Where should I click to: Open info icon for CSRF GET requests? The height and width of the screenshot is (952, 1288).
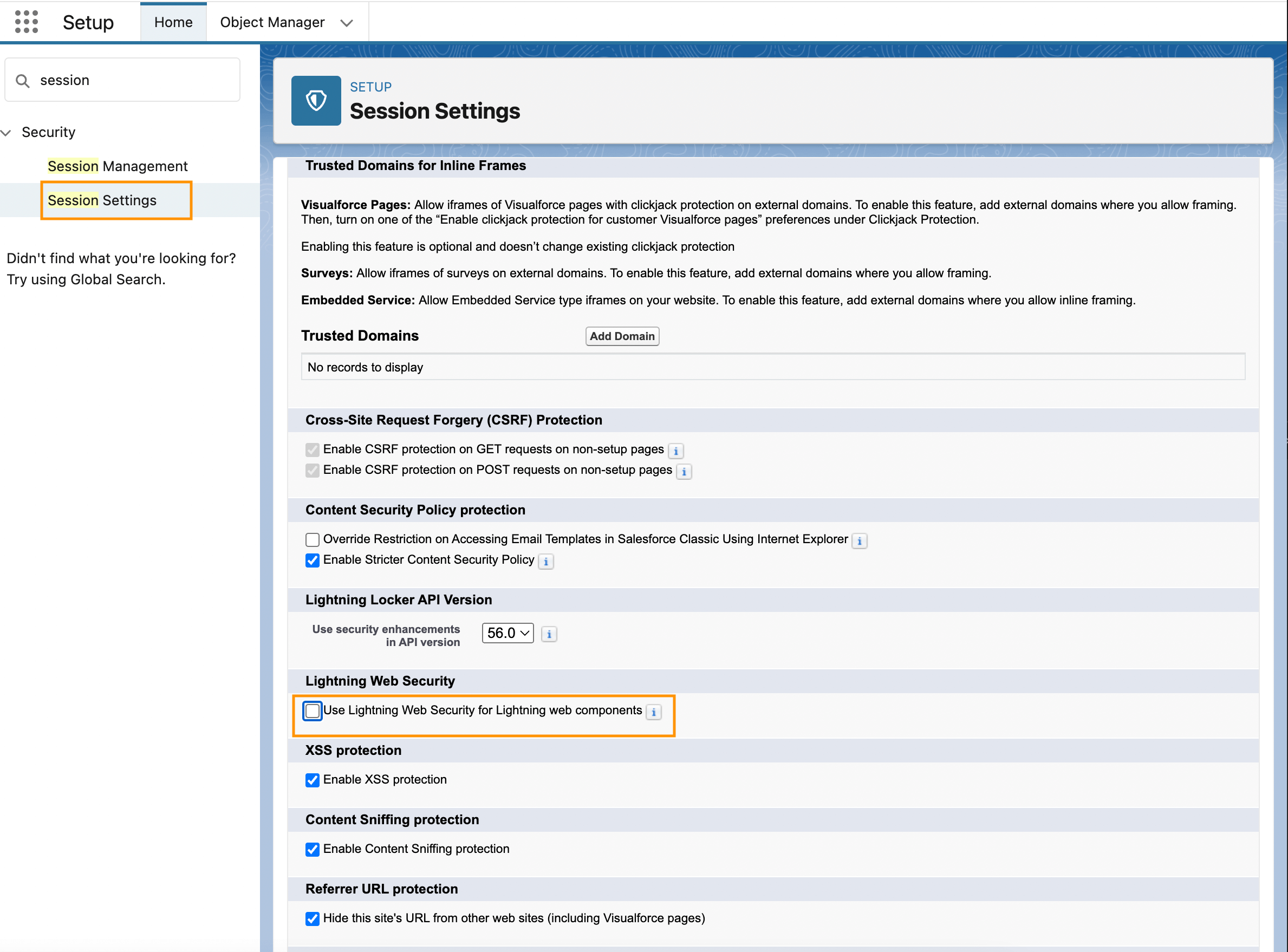pyautogui.click(x=676, y=451)
